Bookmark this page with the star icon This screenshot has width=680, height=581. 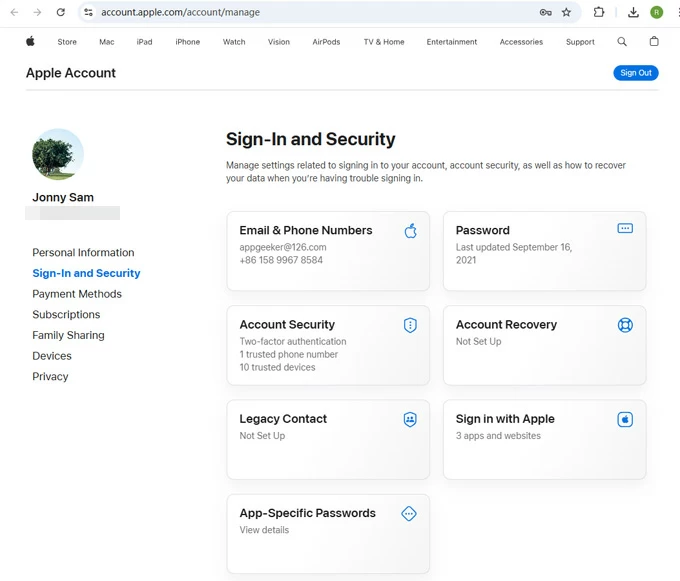pyautogui.click(x=566, y=13)
